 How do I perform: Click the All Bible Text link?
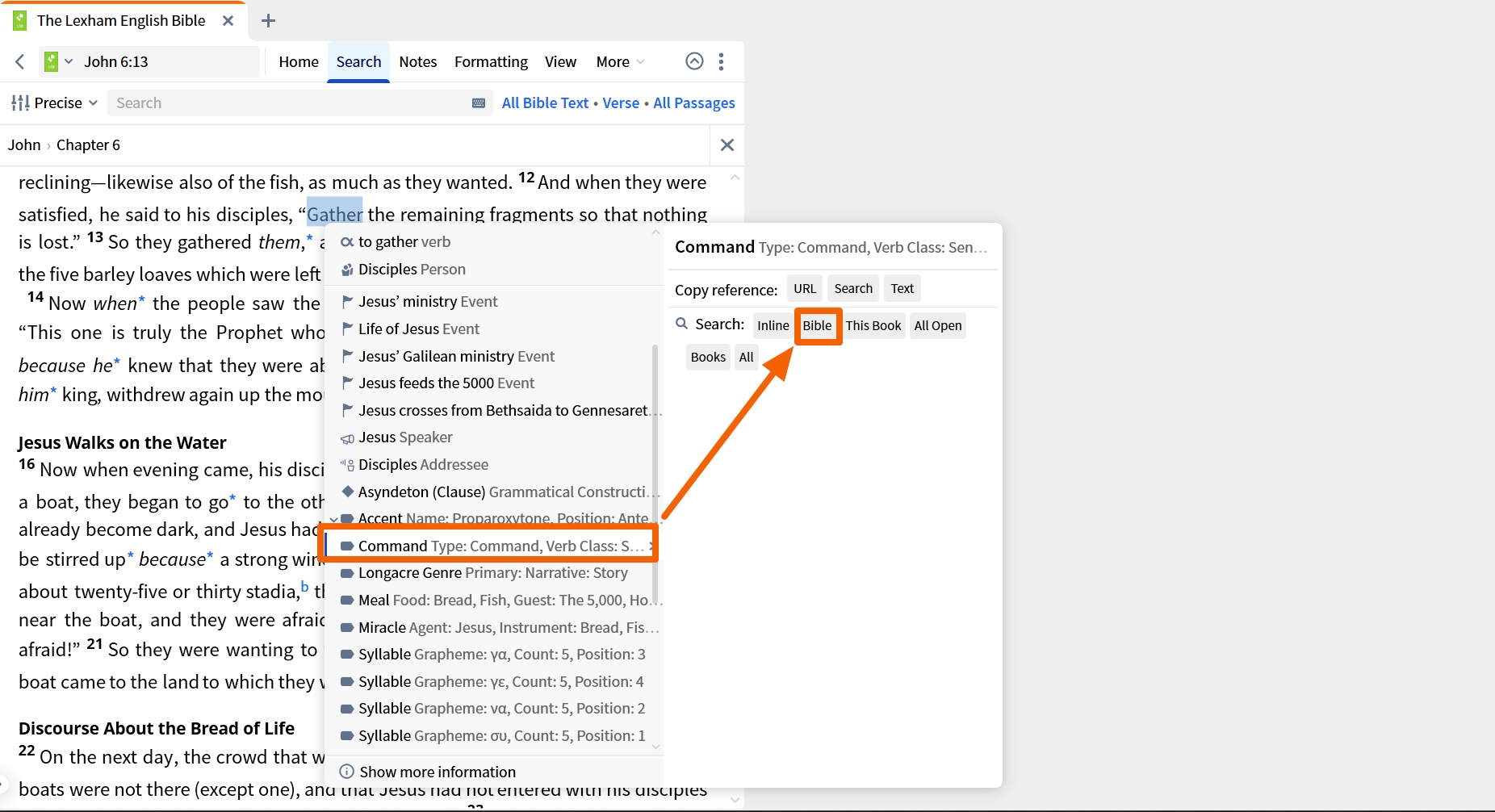point(545,103)
